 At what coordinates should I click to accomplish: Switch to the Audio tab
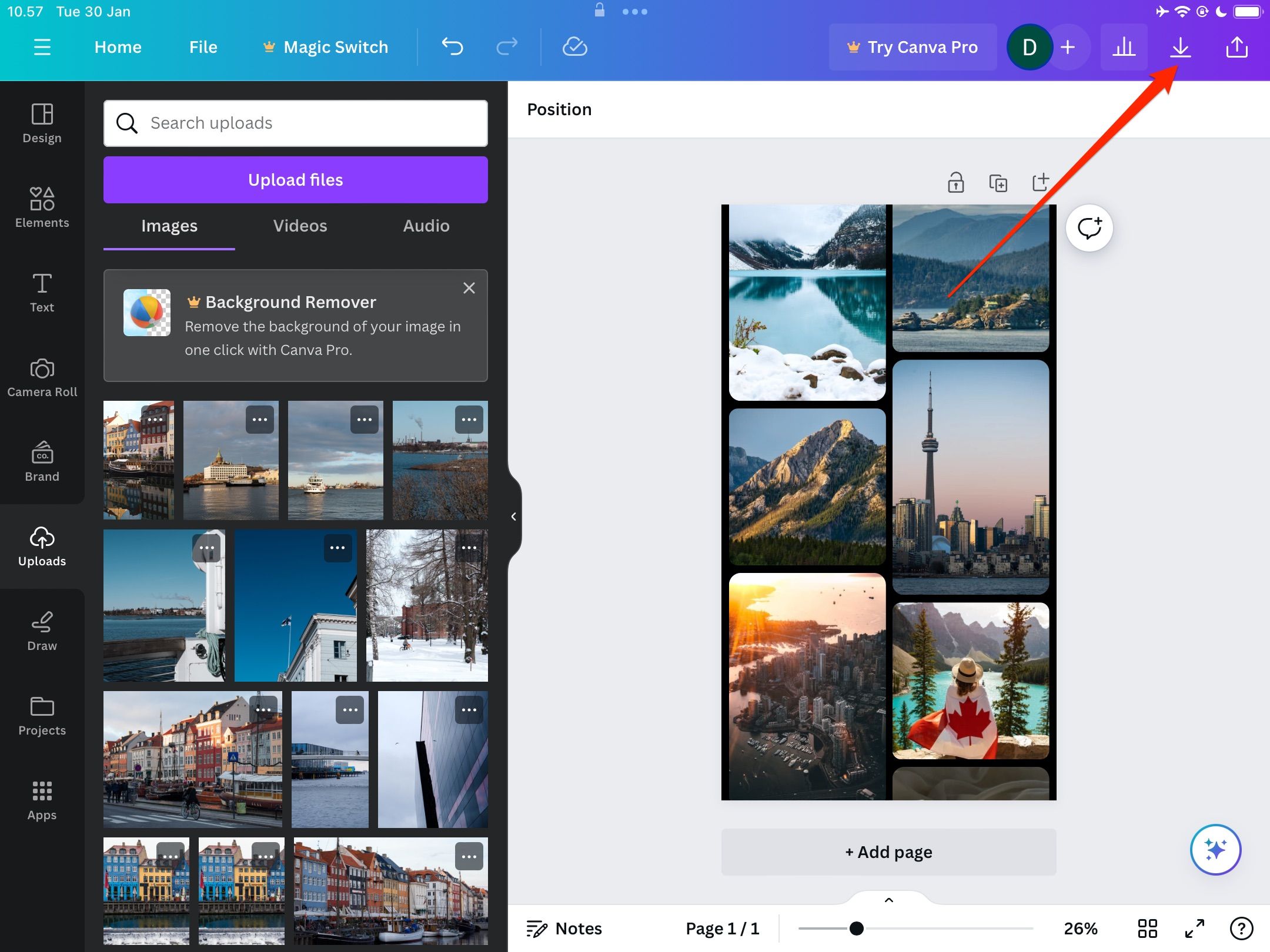(426, 226)
